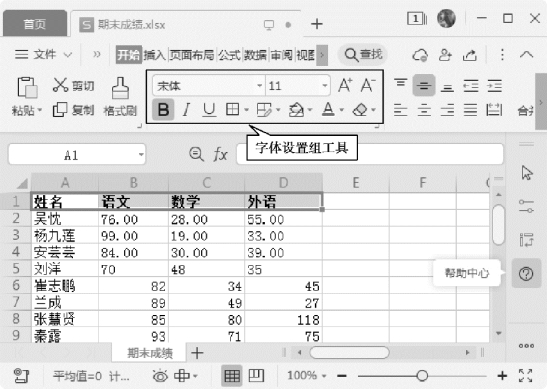Expand the Name Box A1 dropdown arrow

(x=141, y=154)
